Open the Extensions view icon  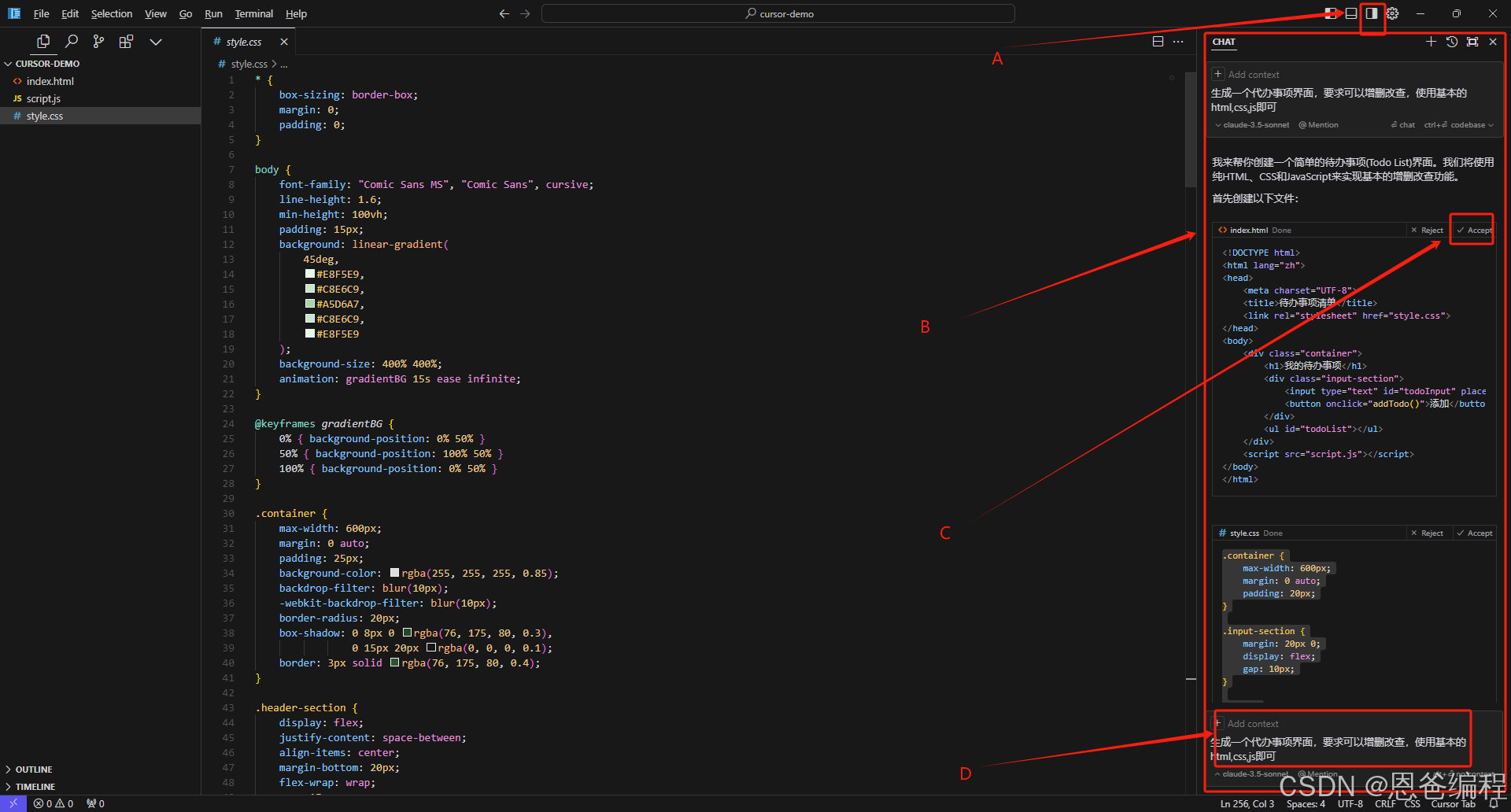126,42
